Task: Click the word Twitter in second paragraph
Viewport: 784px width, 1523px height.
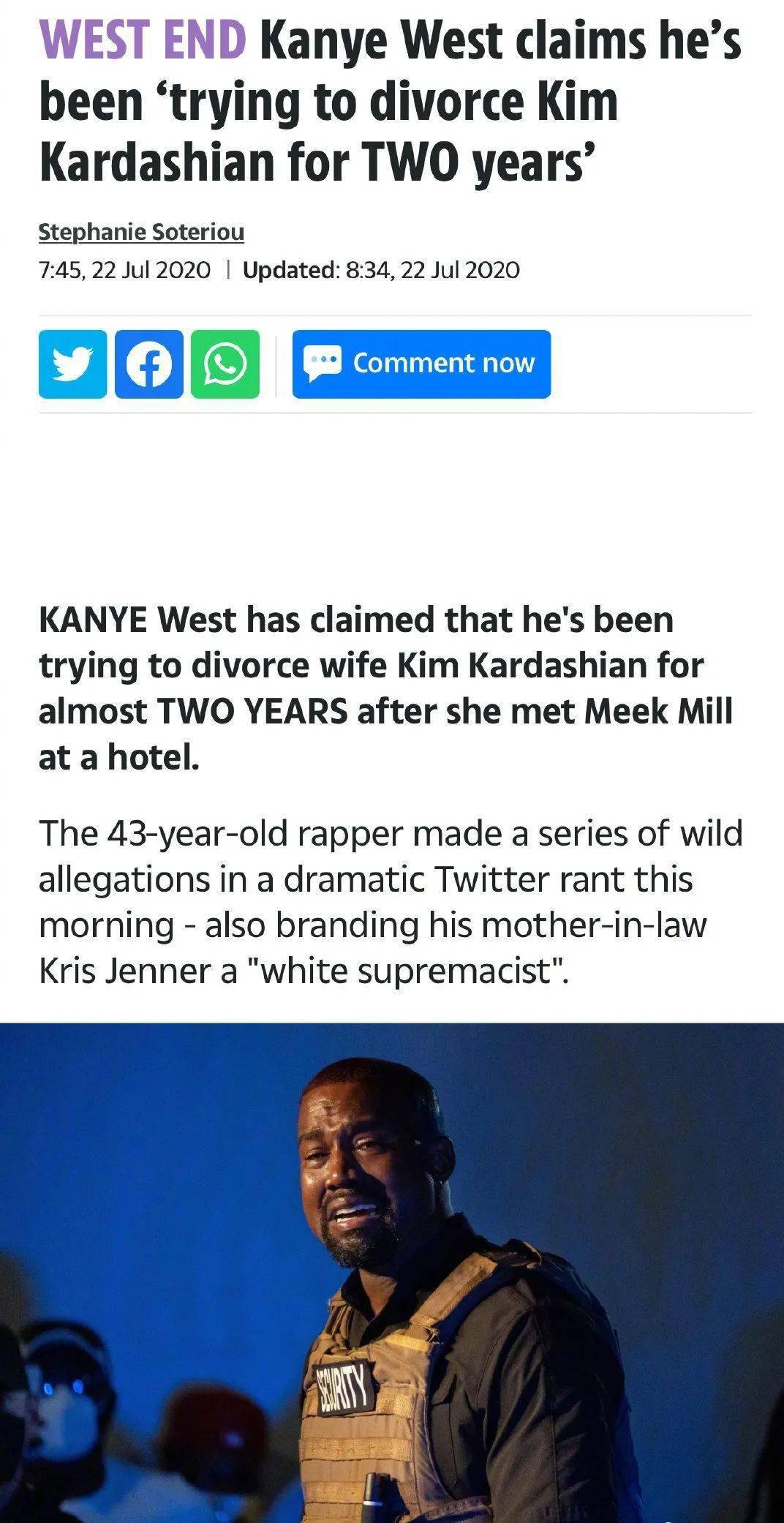Action: pos(491,879)
